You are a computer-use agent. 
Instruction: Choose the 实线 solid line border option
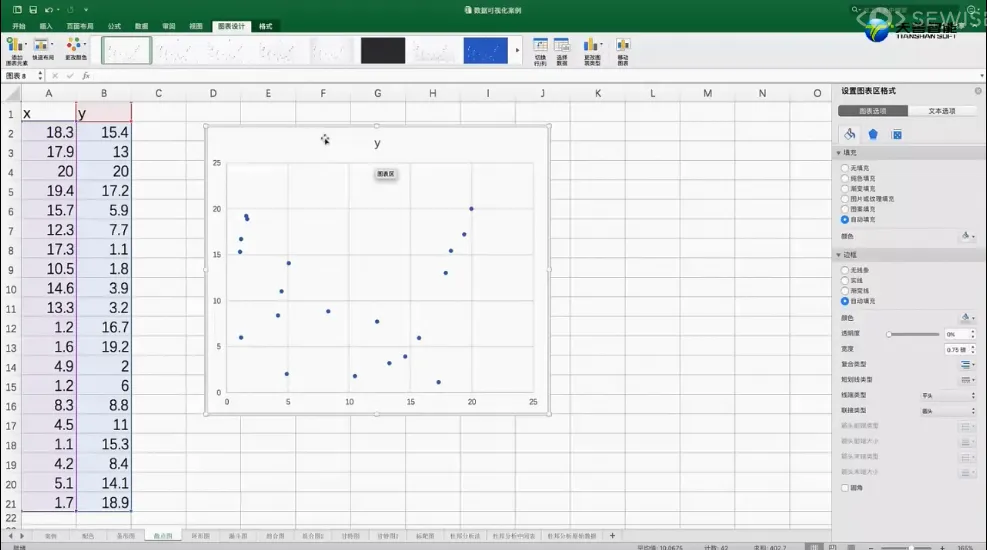tap(845, 280)
